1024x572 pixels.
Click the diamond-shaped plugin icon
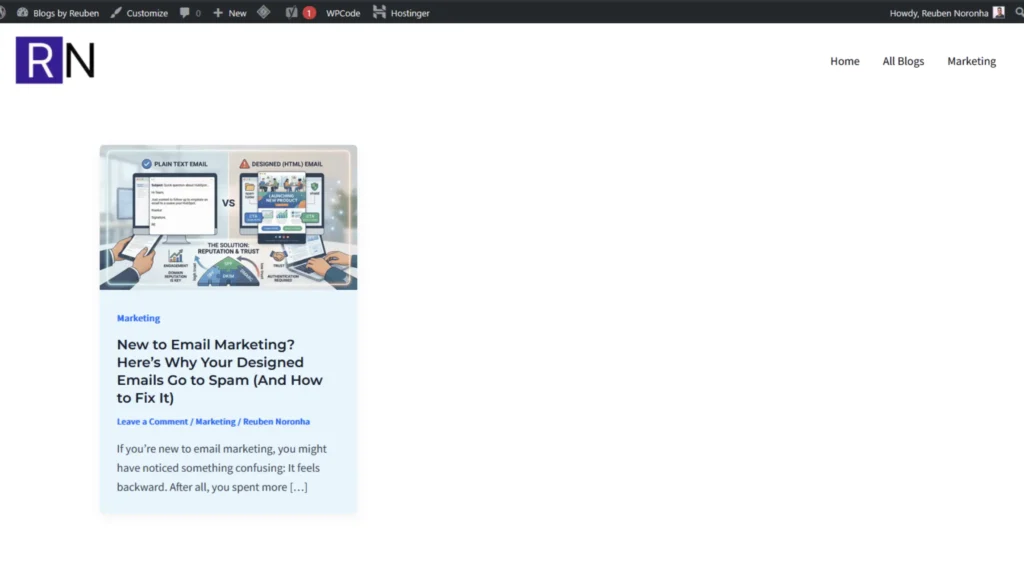click(x=264, y=12)
